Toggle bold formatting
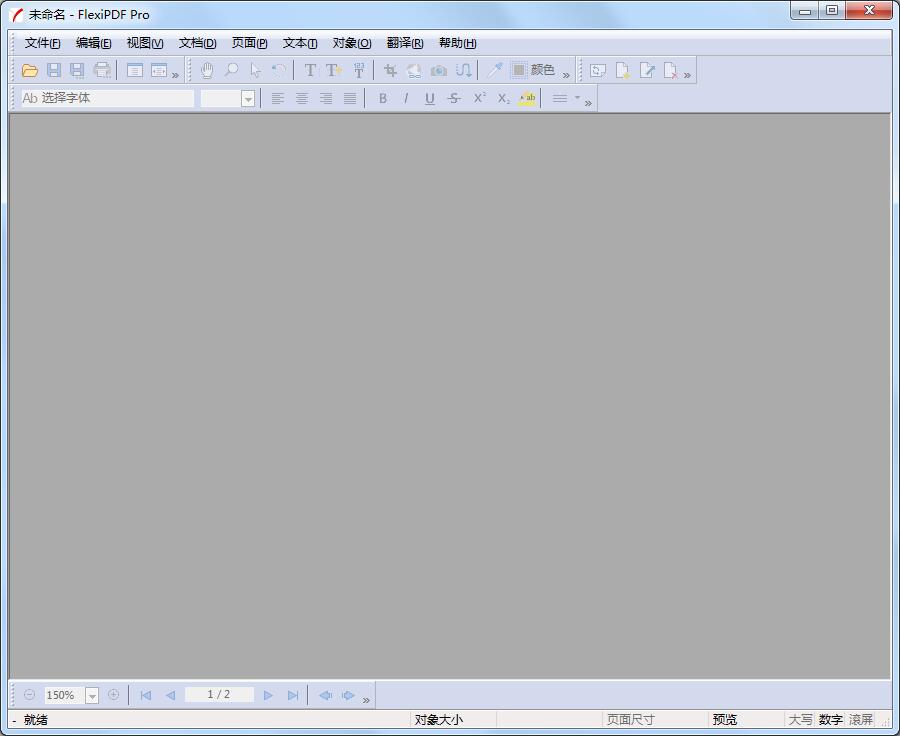This screenshot has width=900, height=736. (383, 98)
